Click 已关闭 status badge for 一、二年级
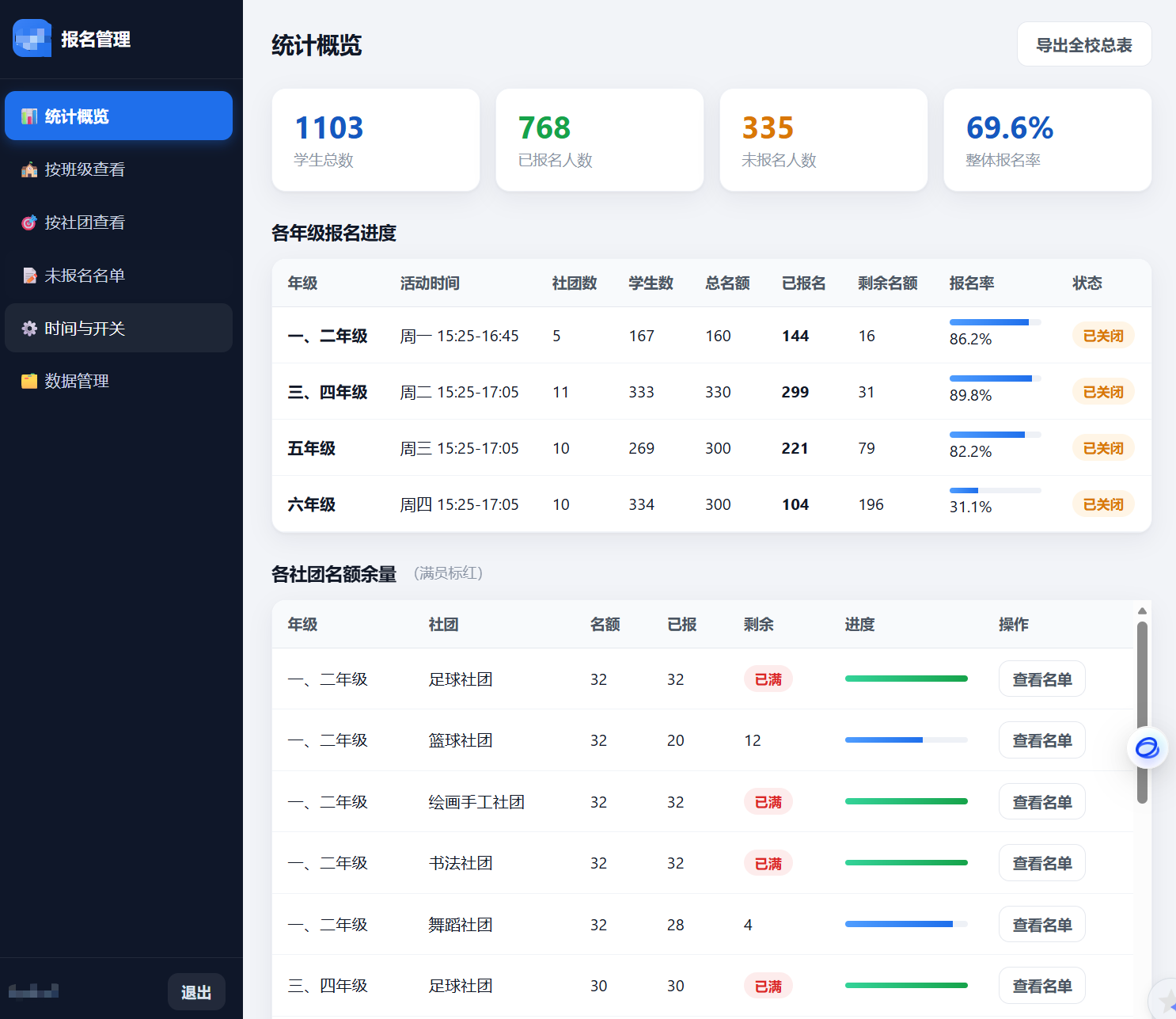Viewport: 1176px width, 1019px height. click(x=1103, y=336)
